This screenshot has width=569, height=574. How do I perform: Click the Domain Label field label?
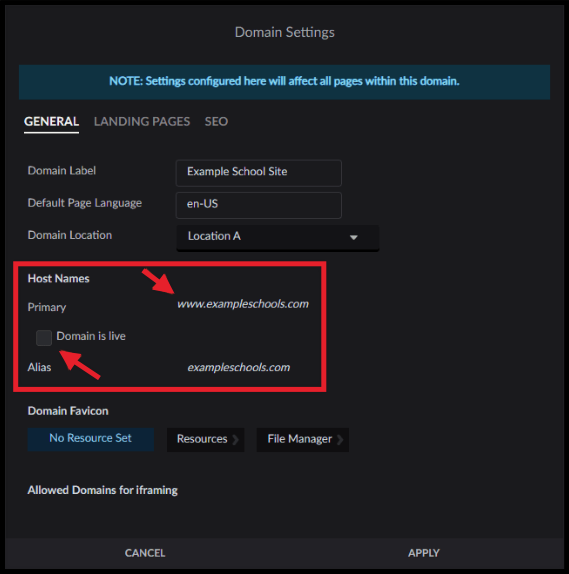[62, 171]
